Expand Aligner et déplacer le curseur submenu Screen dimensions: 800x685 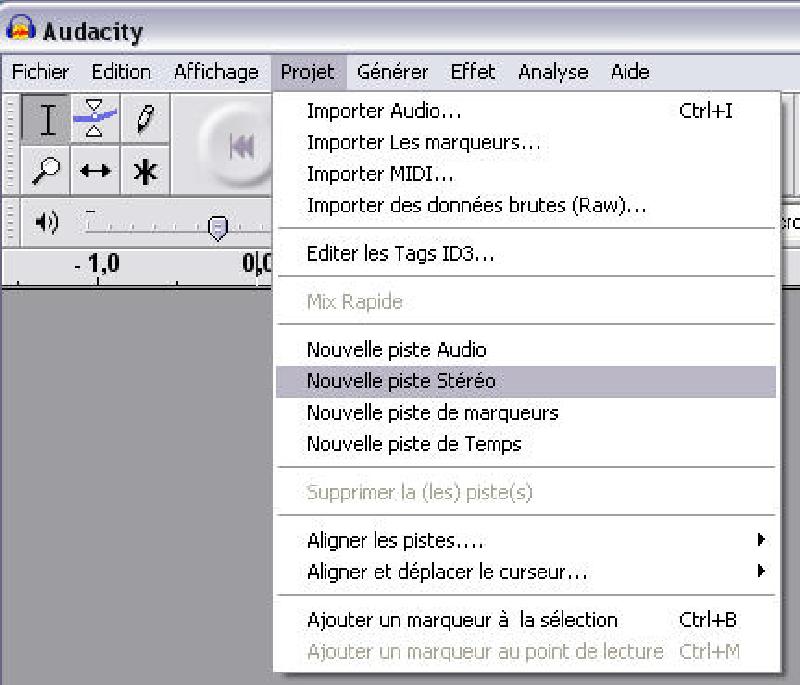tap(526, 572)
